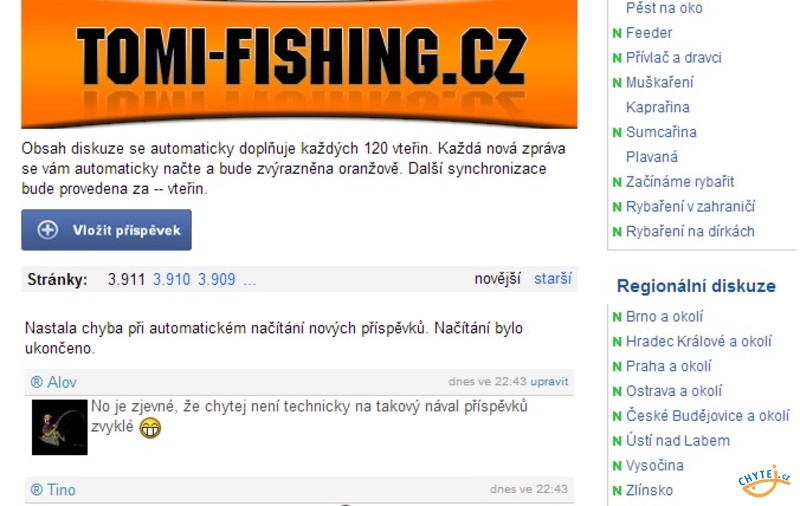Click the green N icon beside Feeder
The height and width of the screenshot is (506, 800).
[617, 33]
